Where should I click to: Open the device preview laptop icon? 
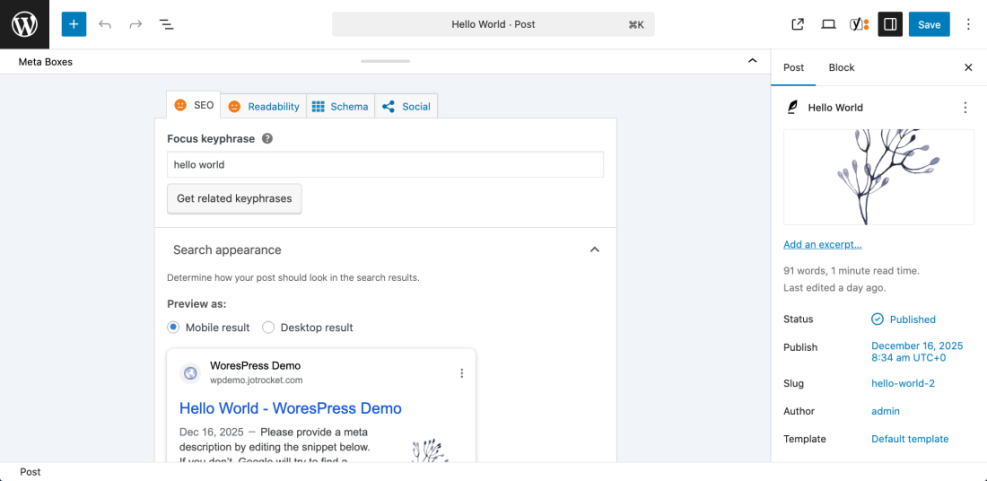pos(828,25)
